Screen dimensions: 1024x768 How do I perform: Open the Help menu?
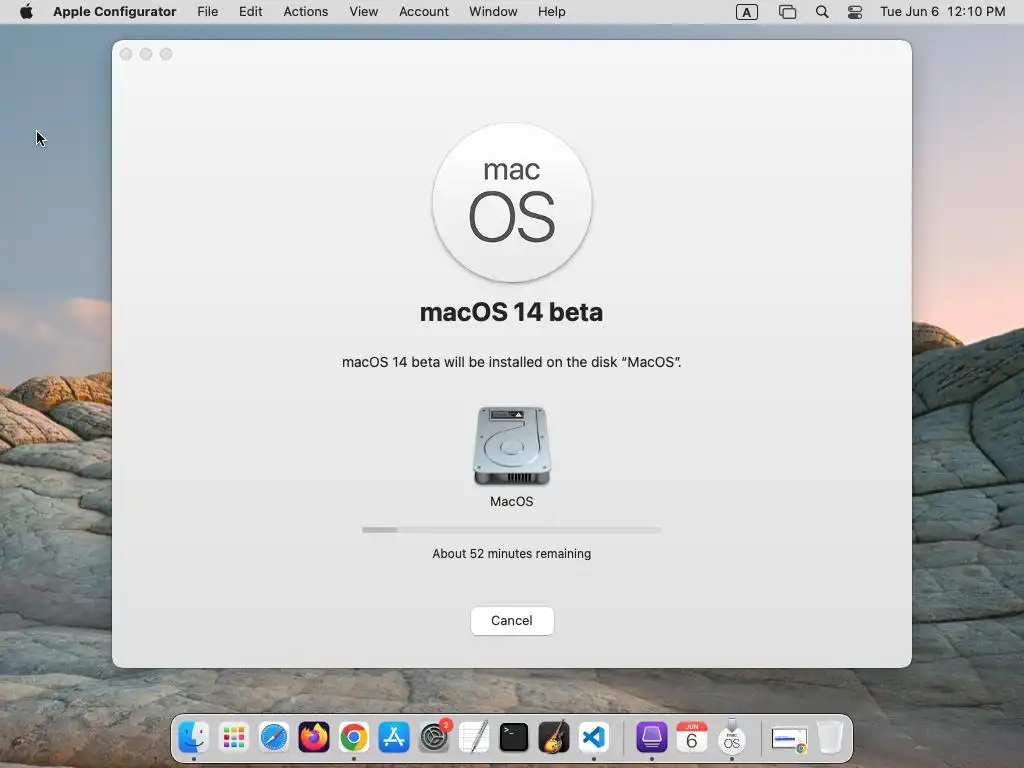pos(552,12)
